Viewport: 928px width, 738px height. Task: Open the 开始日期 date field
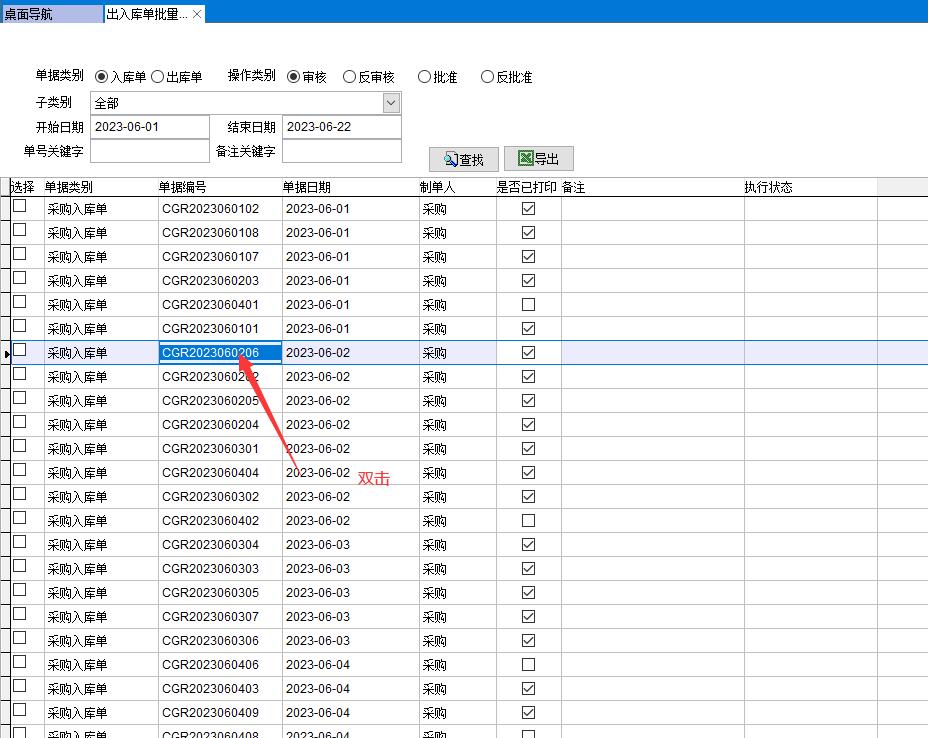149,127
